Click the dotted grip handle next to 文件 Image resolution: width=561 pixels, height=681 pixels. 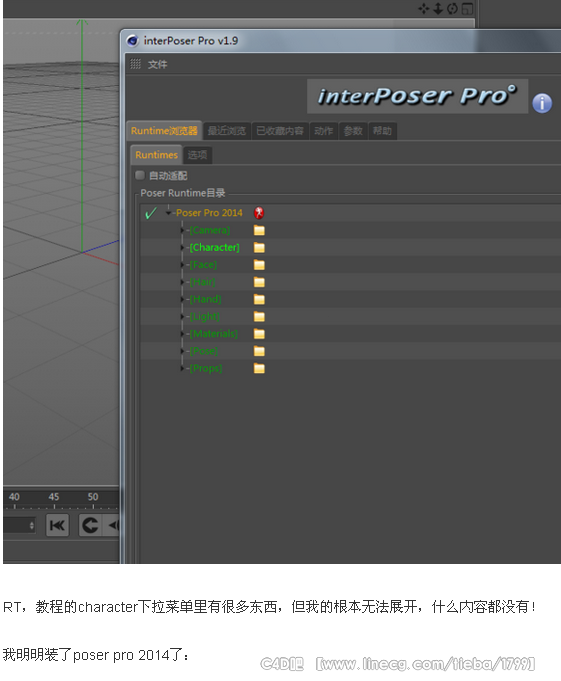(x=135, y=64)
